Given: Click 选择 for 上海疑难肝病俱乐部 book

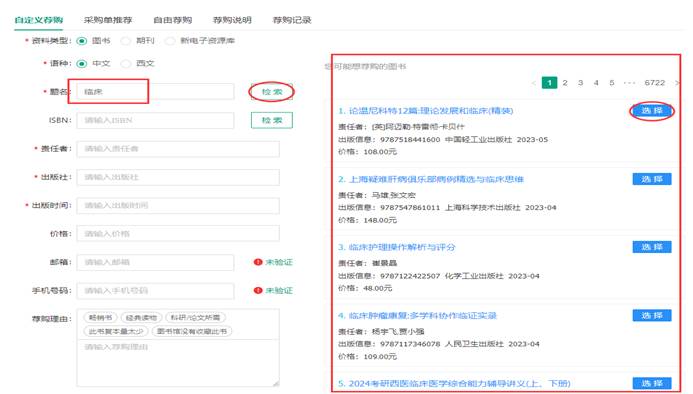Looking at the screenshot, I should 652,179.
